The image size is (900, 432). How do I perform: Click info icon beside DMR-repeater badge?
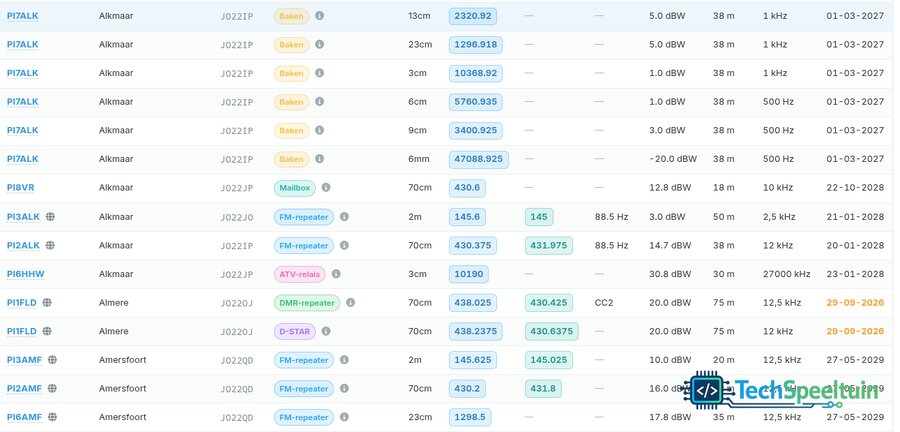pos(350,302)
